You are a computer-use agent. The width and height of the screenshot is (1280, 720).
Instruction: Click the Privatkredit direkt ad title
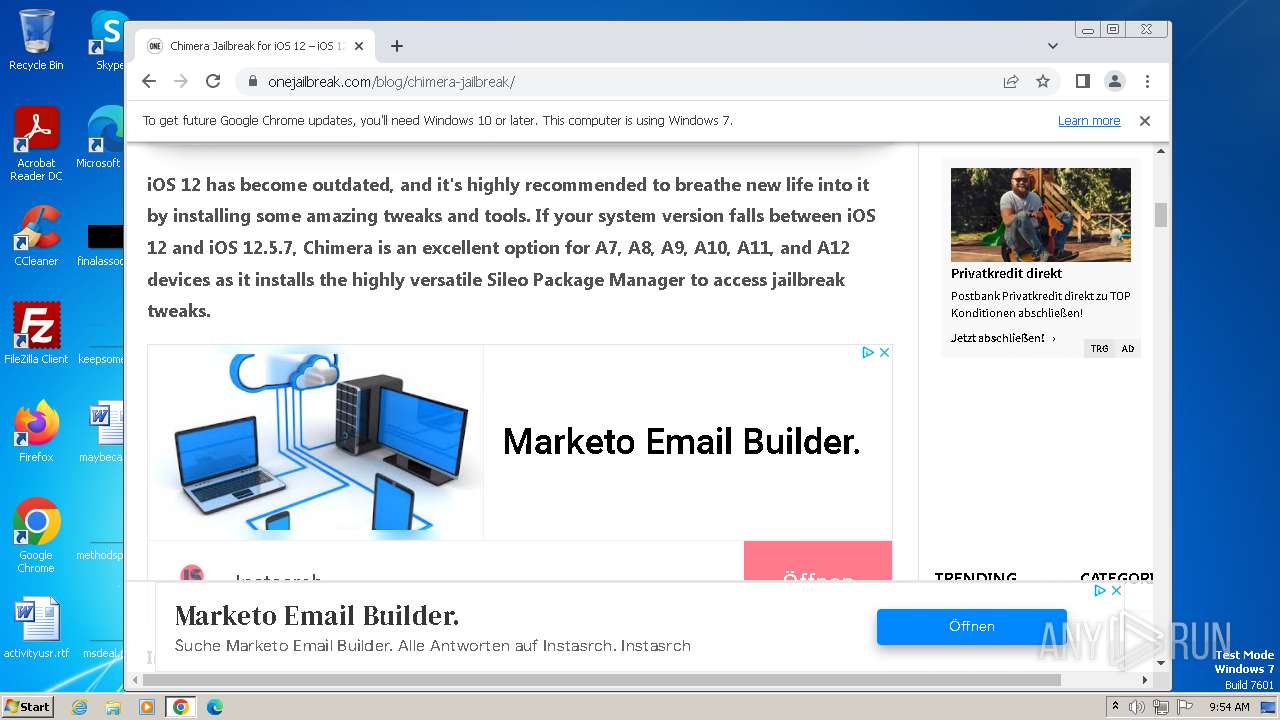click(x=1006, y=273)
